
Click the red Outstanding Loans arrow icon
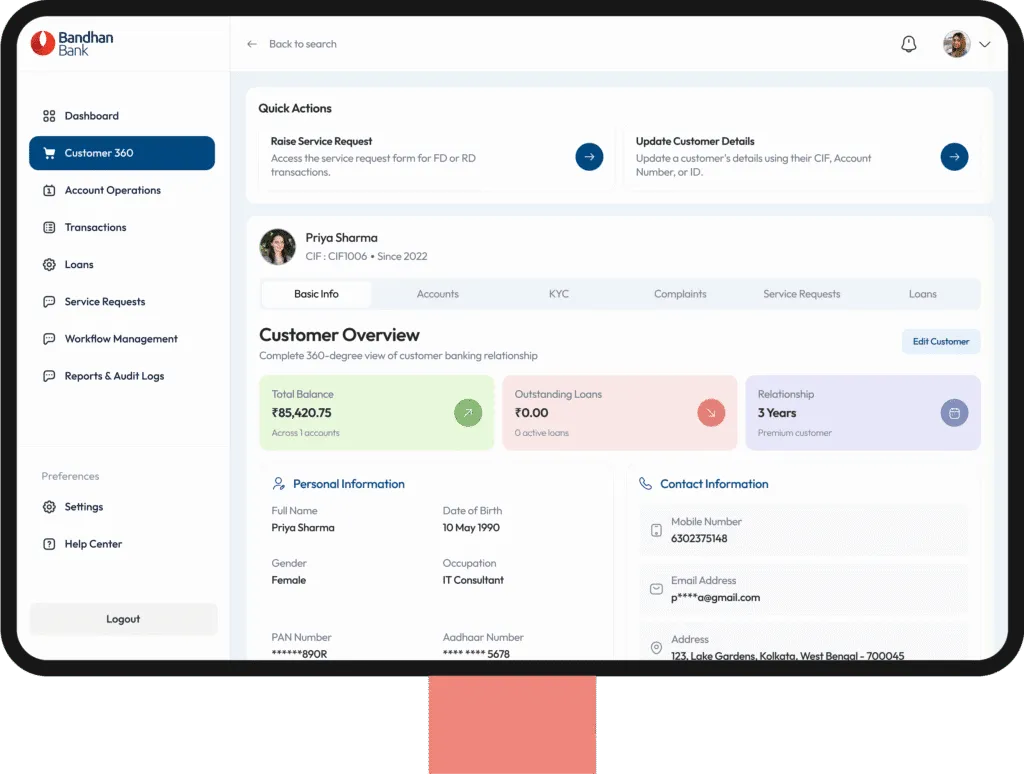click(x=711, y=412)
